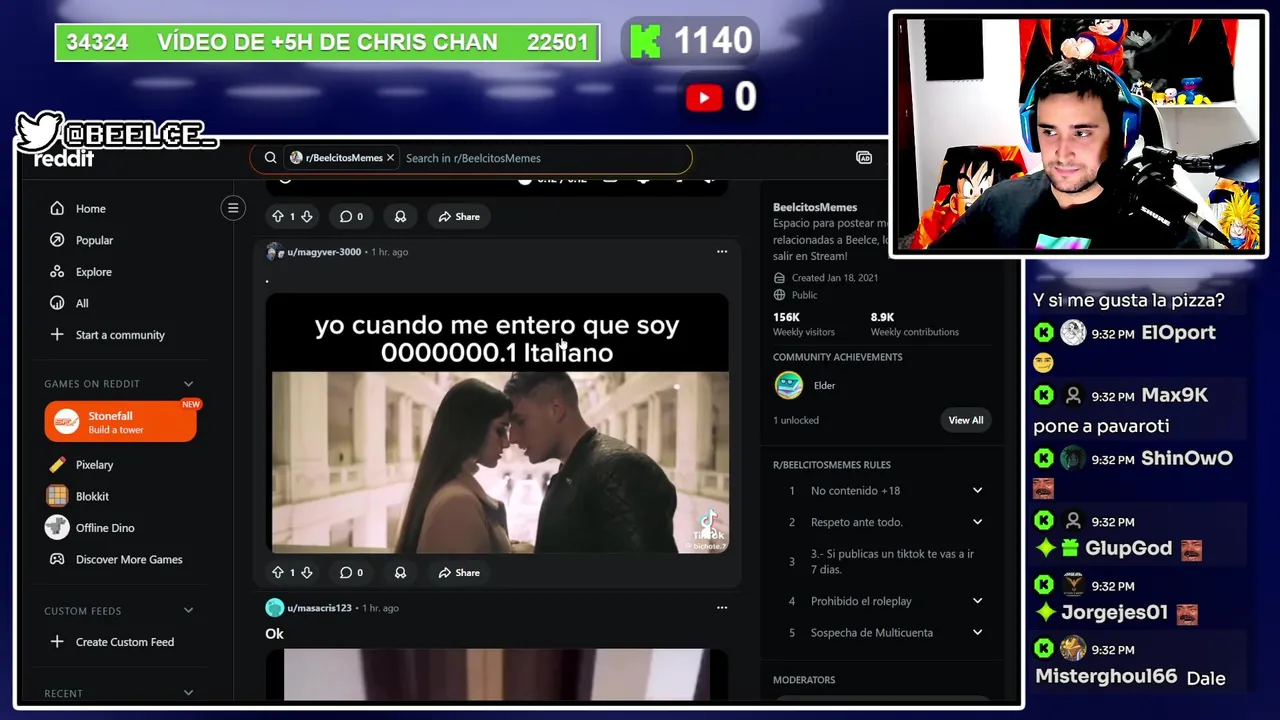Open comments on magyver-3000 post
Screen dimensions: 1280x720
pyautogui.click(x=350, y=573)
